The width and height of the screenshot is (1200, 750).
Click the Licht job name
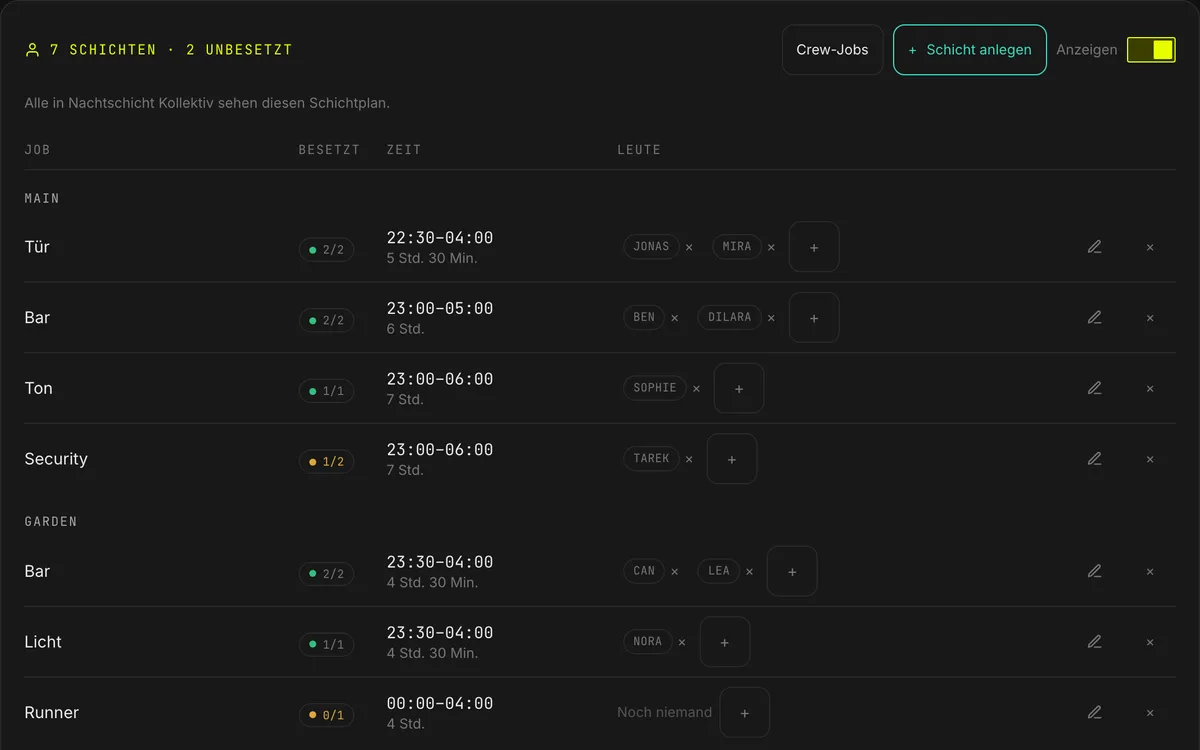43,642
